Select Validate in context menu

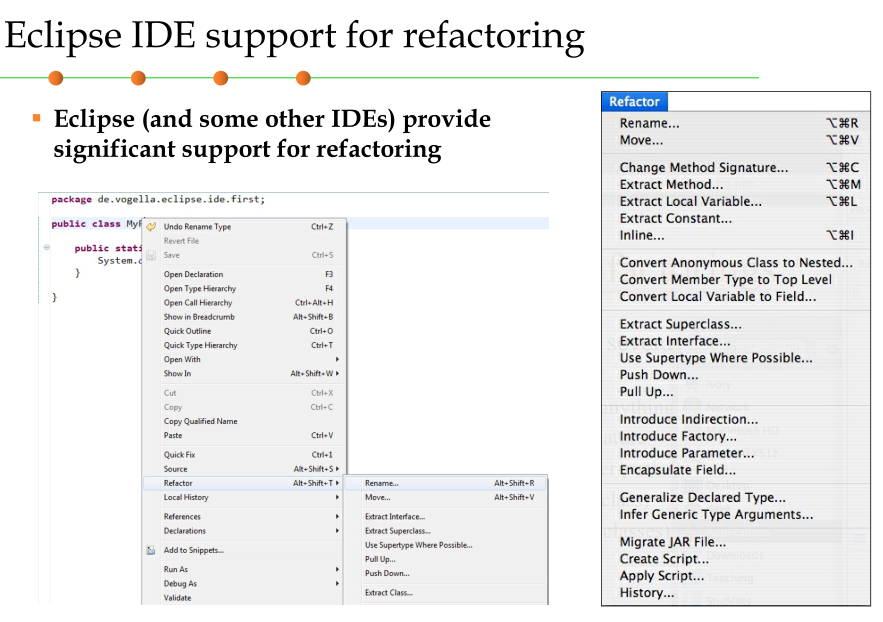(x=244, y=598)
